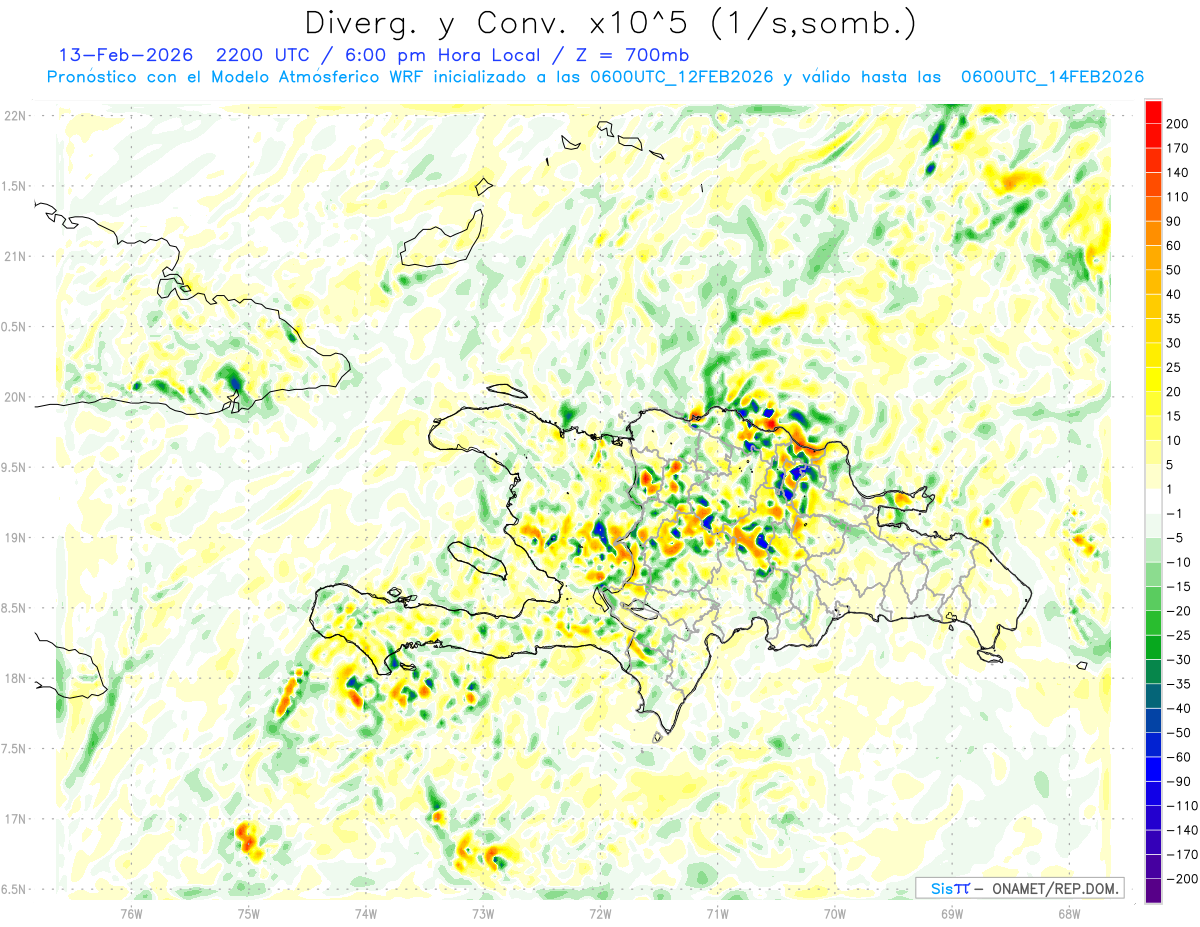This screenshot has width=1200, height=927.
Task: Click the '0600UTC_12FEB2026' initialization time text
Action: click(680, 77)
